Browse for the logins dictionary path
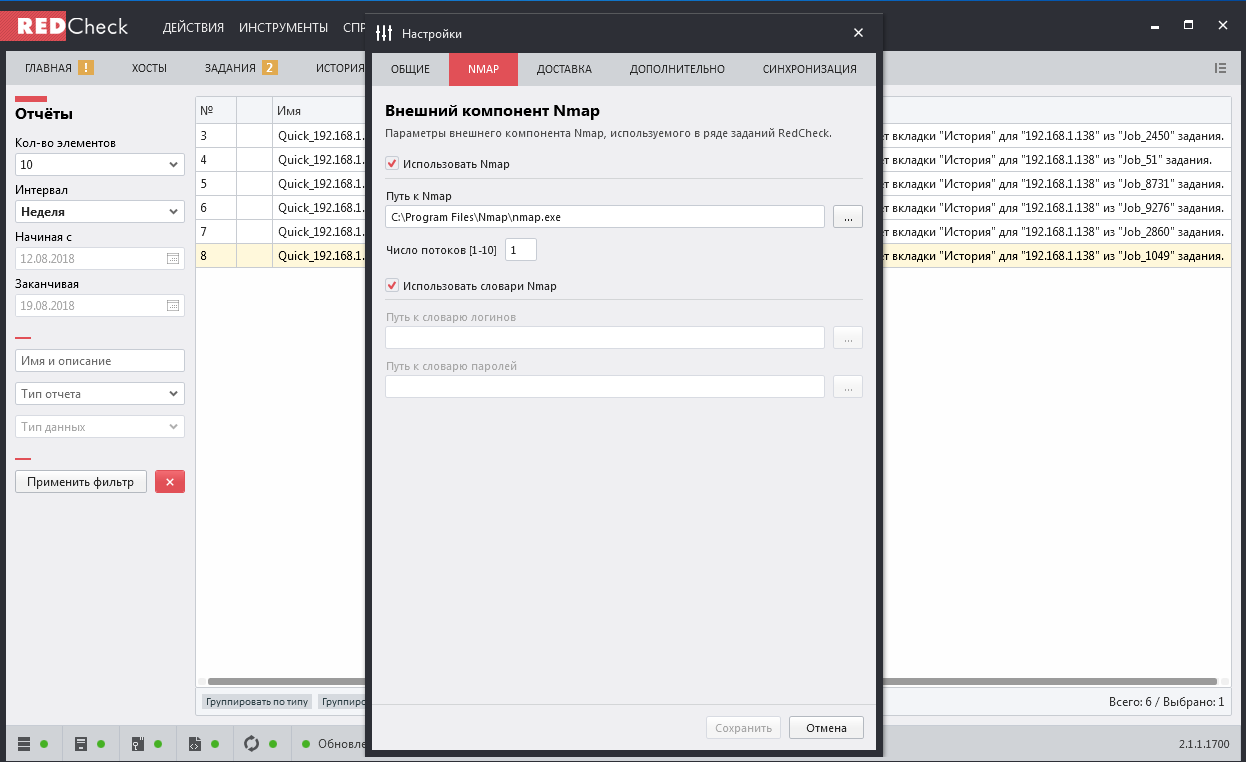 click(x=848, y=338)
